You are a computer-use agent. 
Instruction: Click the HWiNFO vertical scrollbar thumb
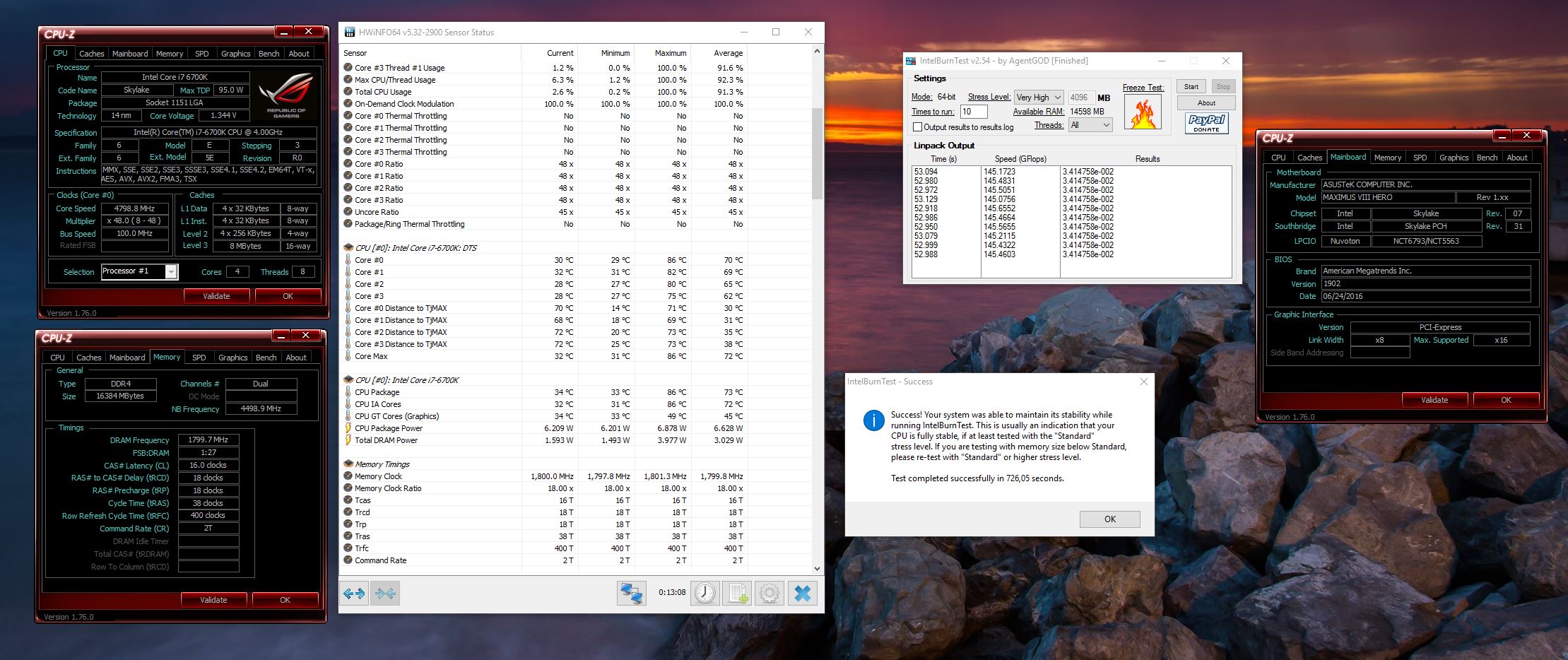tap(817, 153)
